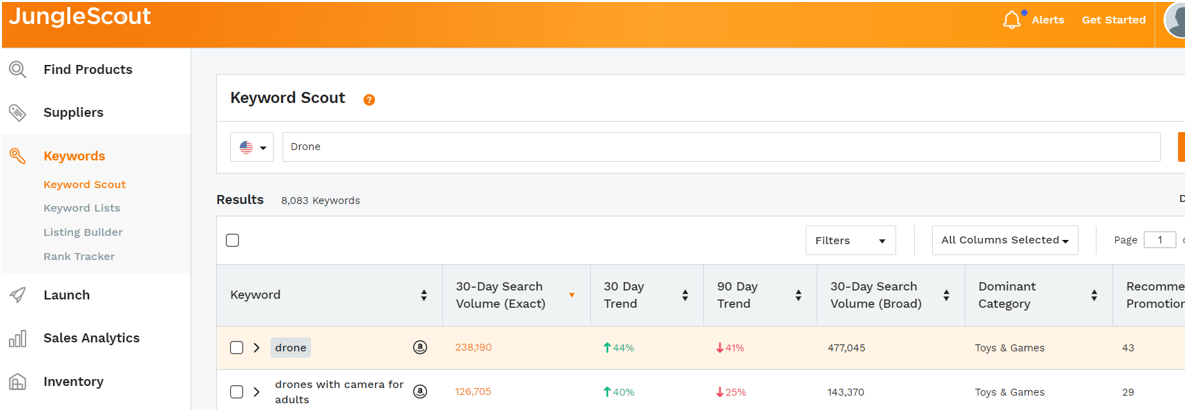Go to Keyword Lists submenu
1186x410 pixels.
click(x=82, y=208)
